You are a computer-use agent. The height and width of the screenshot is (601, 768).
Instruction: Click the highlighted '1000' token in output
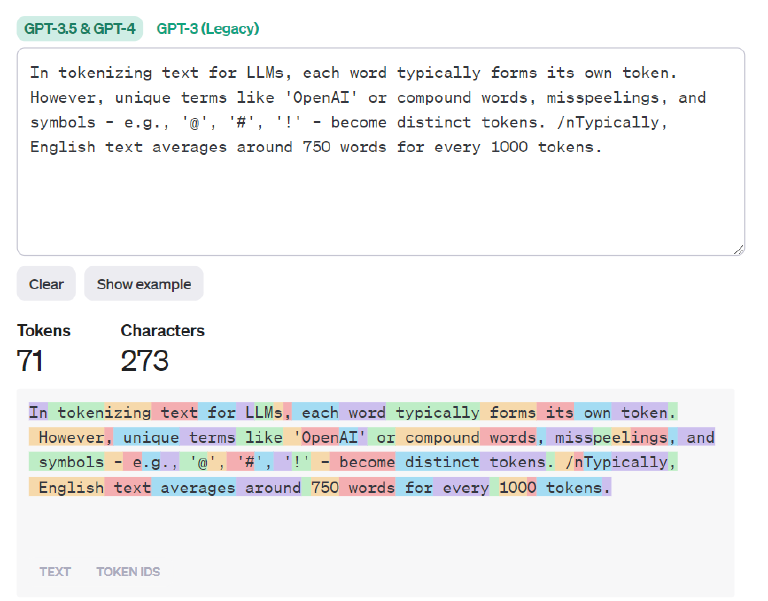click(517, 488)
